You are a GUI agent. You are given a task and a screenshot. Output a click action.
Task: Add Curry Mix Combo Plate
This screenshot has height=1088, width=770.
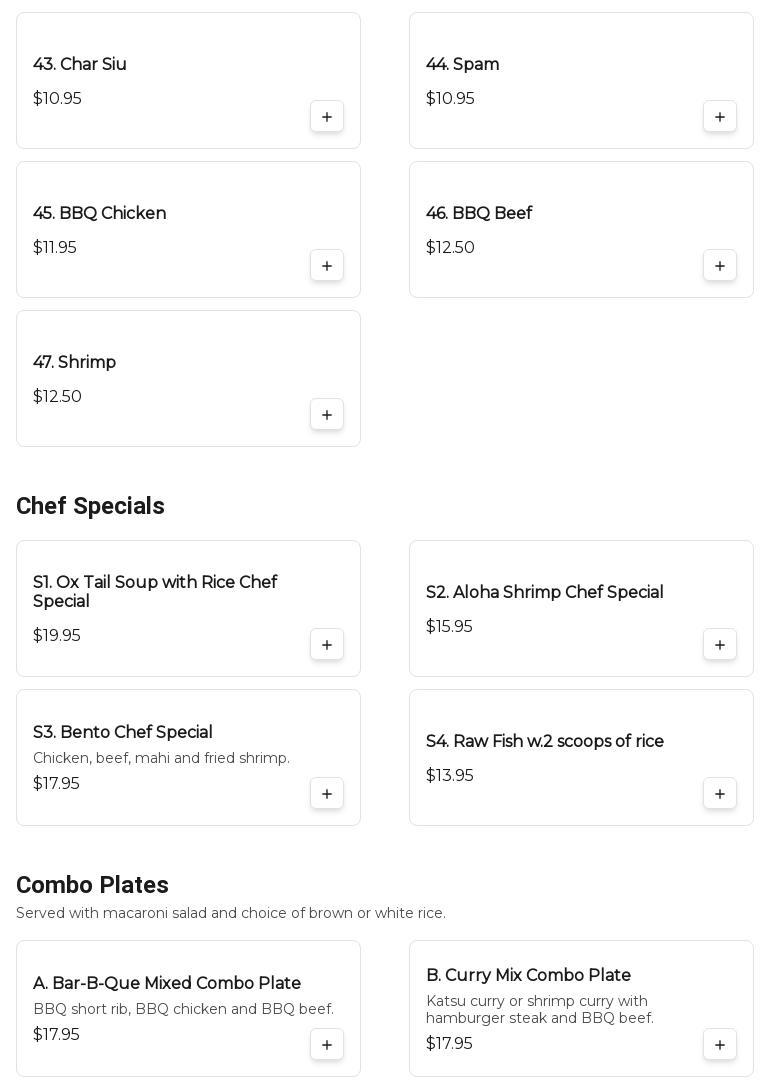pos(720,1045)
